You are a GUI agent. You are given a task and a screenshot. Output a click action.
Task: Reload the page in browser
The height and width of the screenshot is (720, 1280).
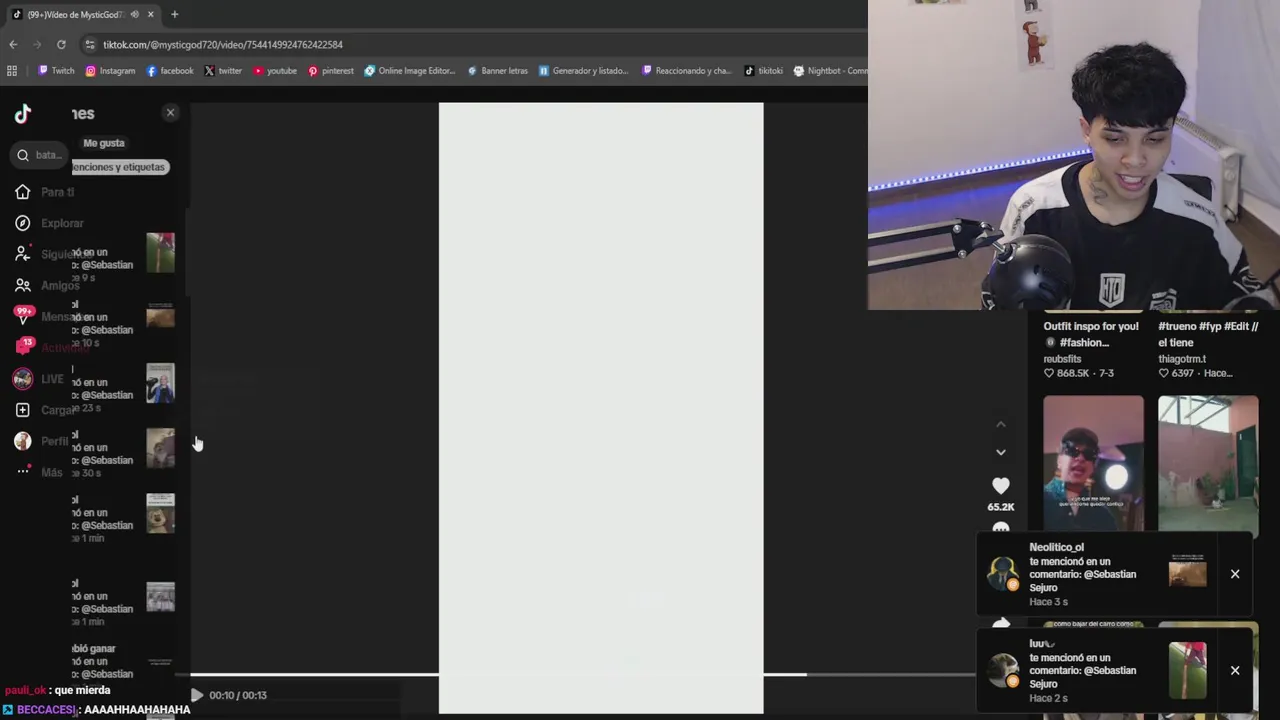[61, 44]
